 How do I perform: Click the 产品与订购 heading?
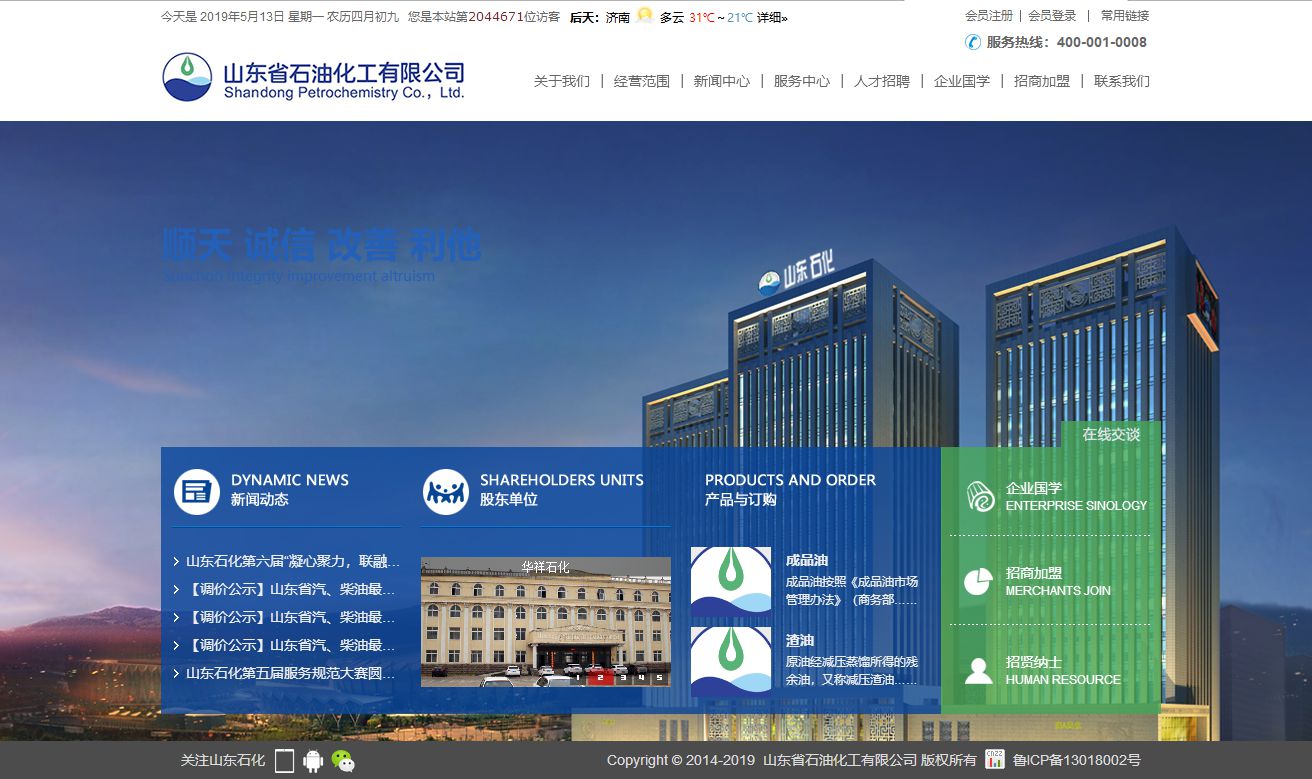(741, 499)
